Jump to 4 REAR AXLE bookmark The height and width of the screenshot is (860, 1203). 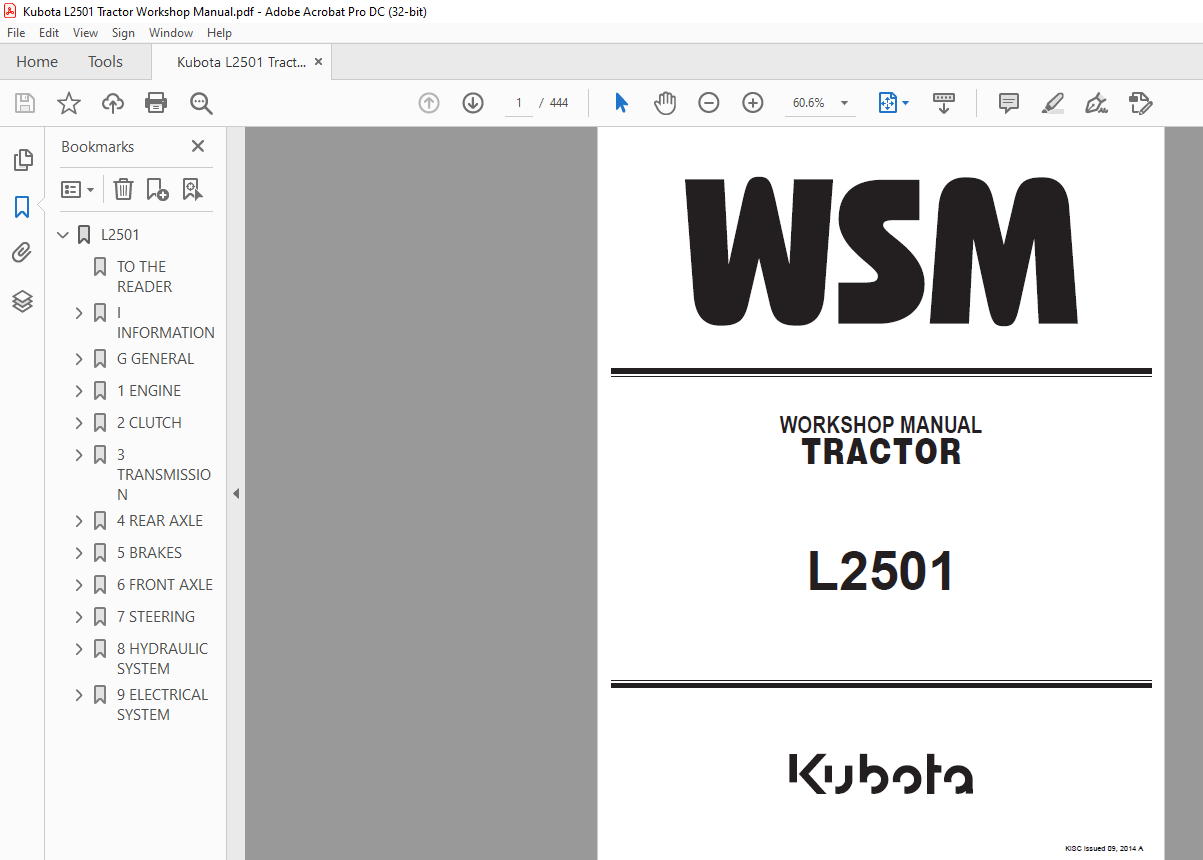tap(160, 521)
